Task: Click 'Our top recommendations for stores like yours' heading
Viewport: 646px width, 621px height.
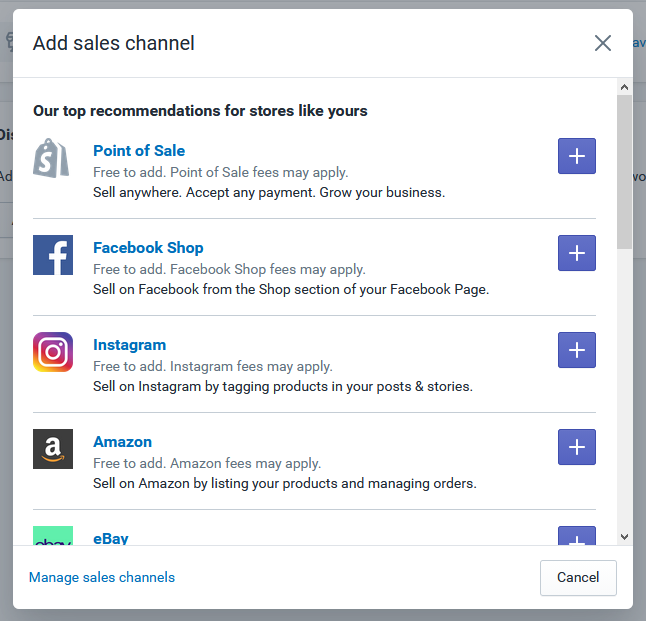Action: point(200,111)
